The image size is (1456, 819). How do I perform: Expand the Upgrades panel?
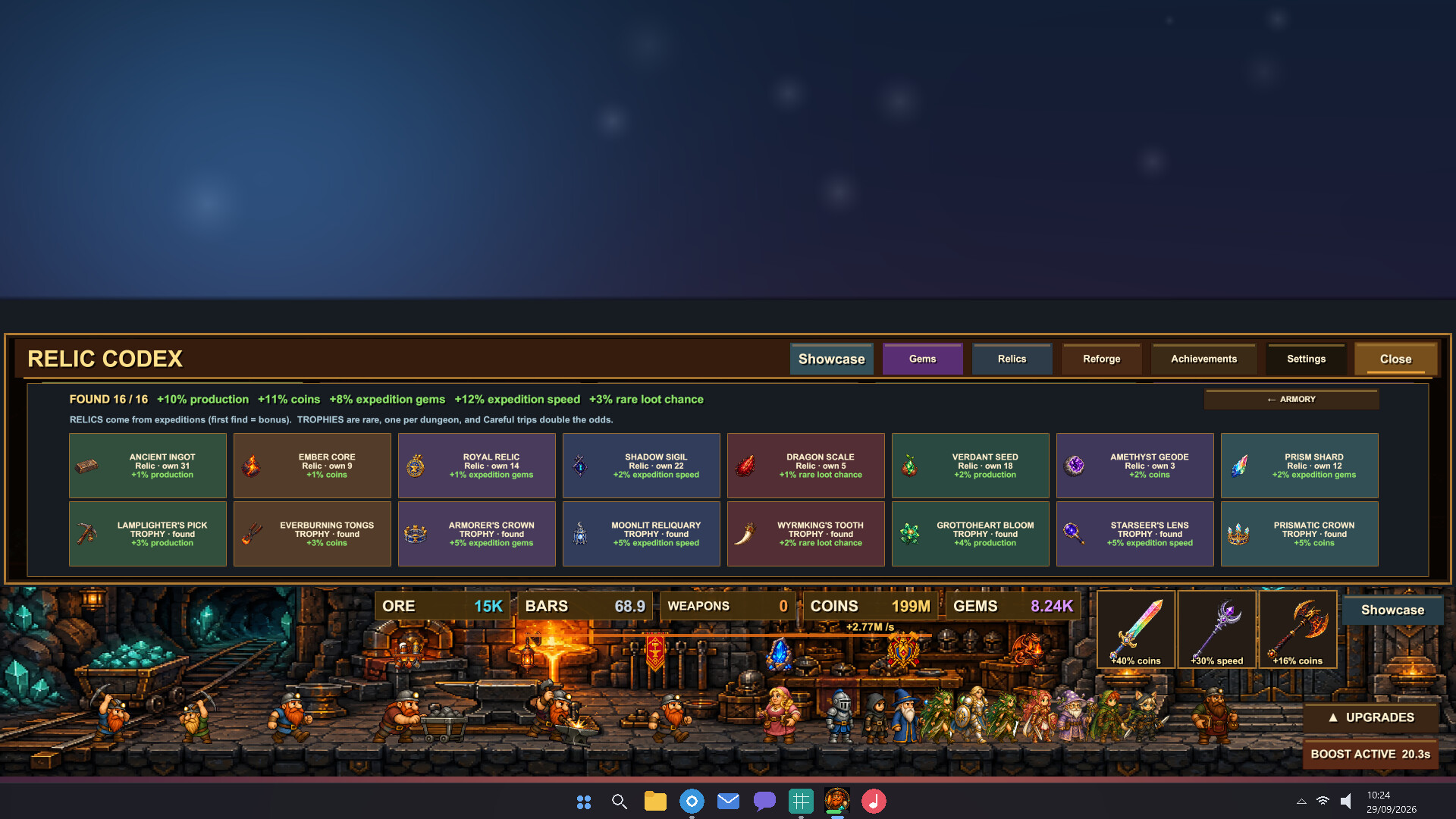1371,717
